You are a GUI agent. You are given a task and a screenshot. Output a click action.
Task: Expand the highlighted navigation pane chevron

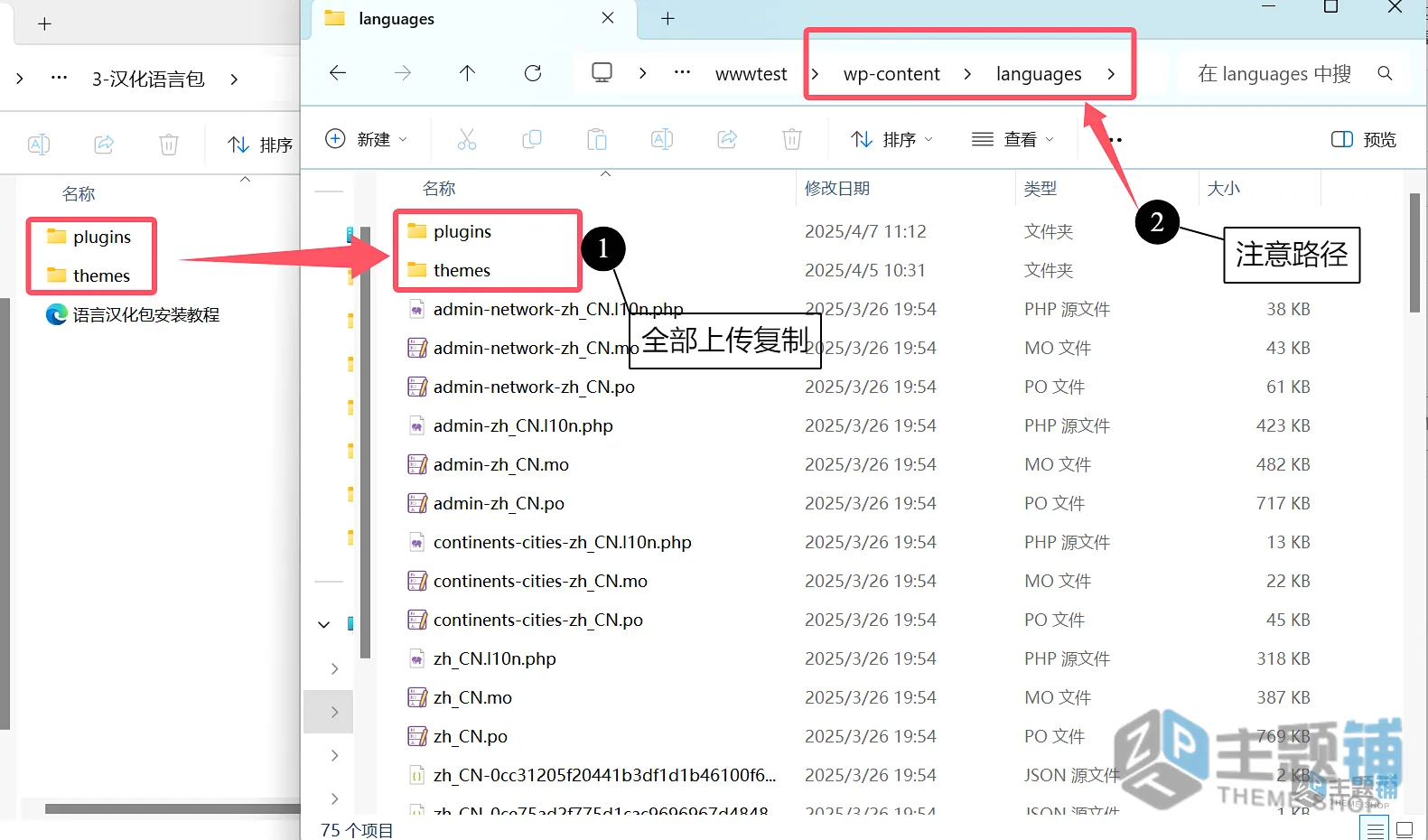[x=334, y=712]
